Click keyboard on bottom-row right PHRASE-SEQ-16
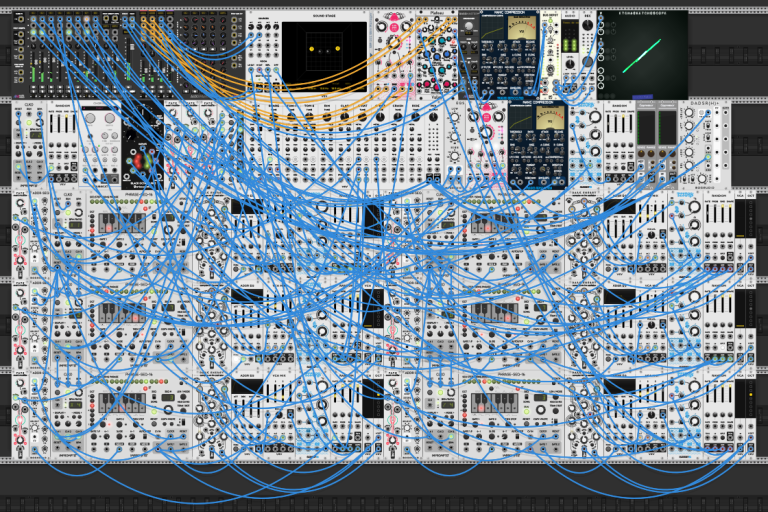Screen dimensions: 768x512 click(494, 403)
